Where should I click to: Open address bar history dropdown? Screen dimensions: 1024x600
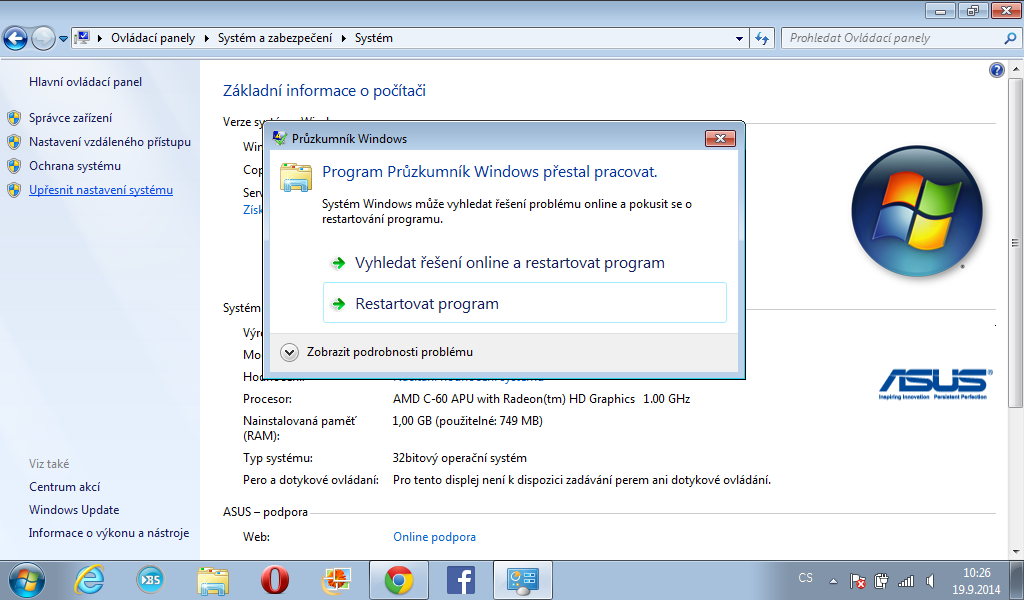point(739,39)
